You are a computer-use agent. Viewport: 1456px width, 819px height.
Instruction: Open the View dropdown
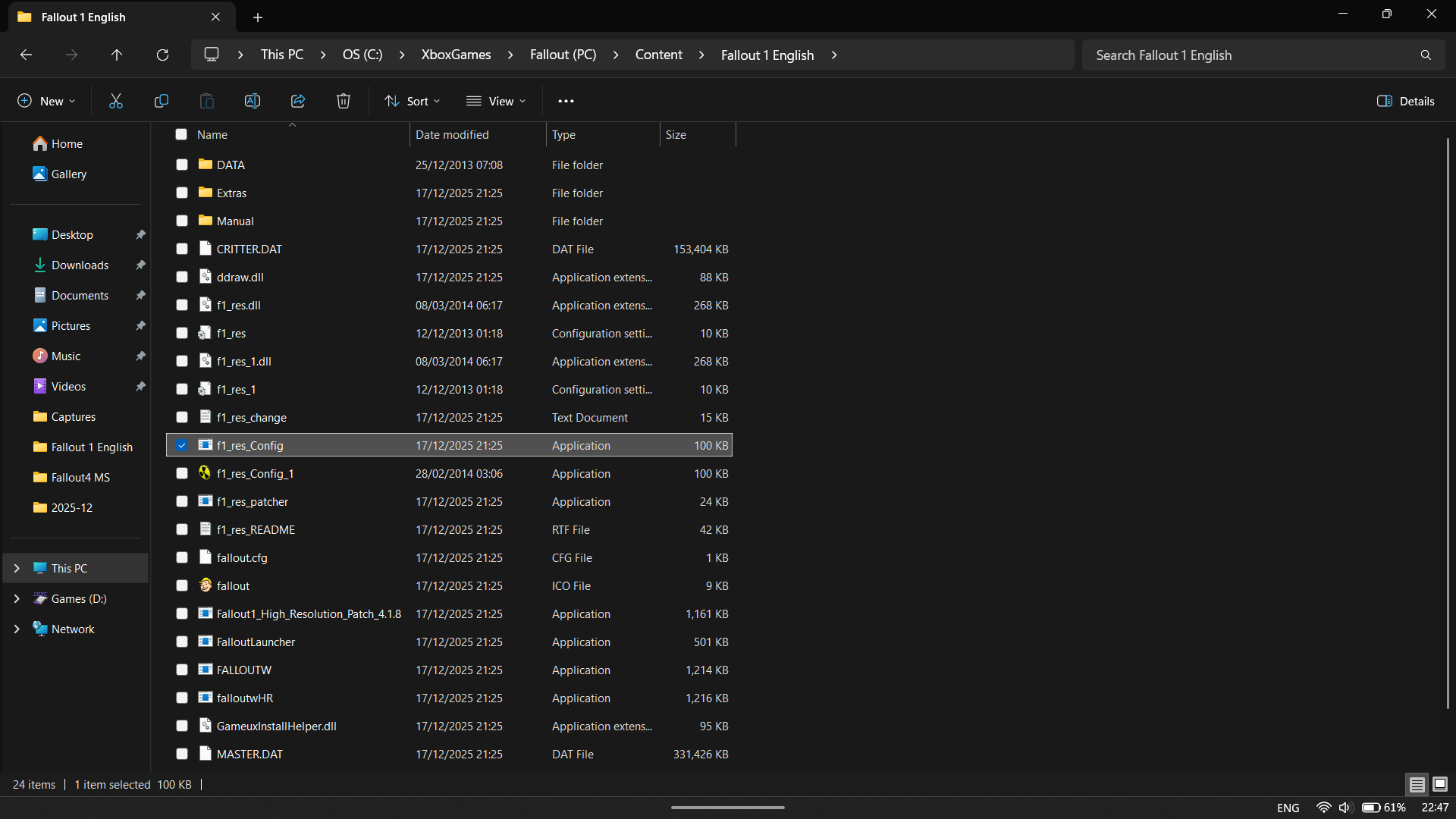point(497,100)
